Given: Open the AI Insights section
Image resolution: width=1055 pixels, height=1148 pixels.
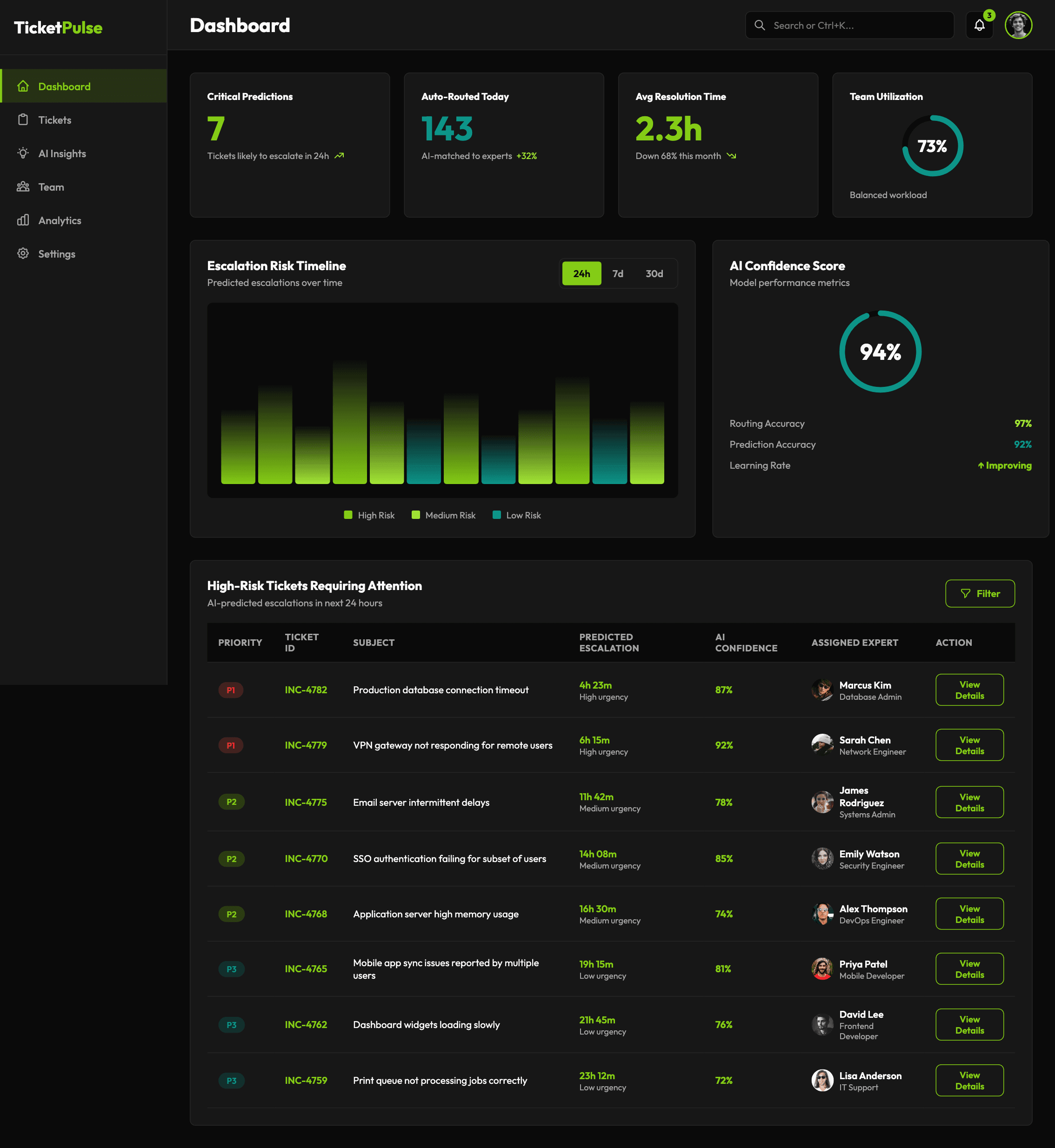Looking at the screenshot, I should (x=62, y=153).
